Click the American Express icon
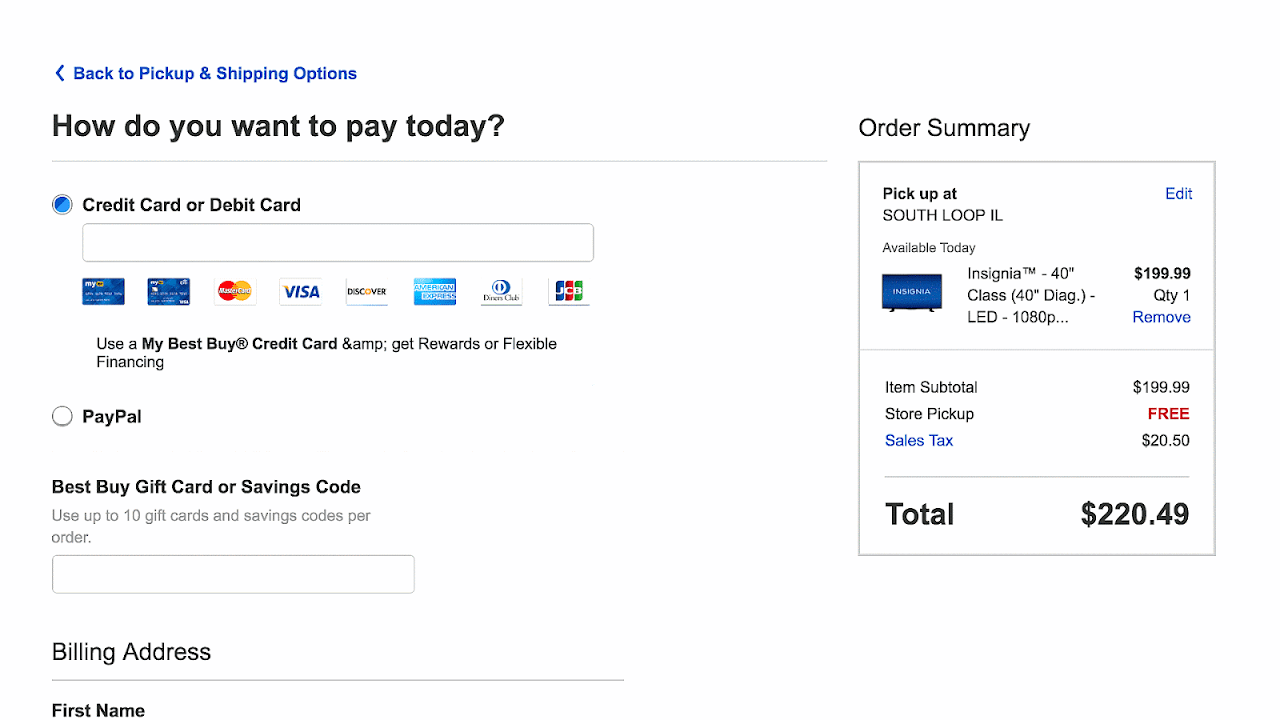 [x=434, y=291]
